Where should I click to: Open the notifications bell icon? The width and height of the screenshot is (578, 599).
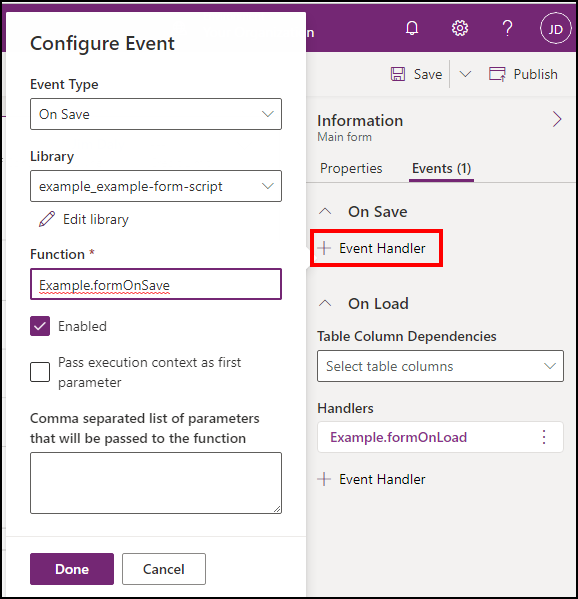pos(412,28)
